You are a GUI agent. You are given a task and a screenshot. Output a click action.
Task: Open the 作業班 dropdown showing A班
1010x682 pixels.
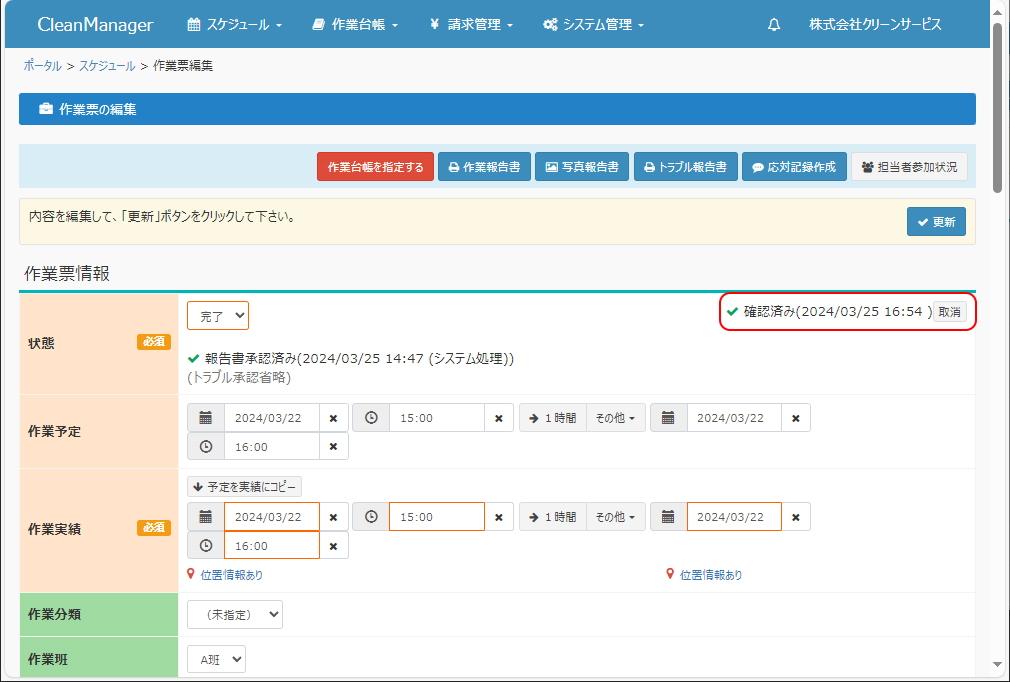pyautogui.click(x=216, y=659)
